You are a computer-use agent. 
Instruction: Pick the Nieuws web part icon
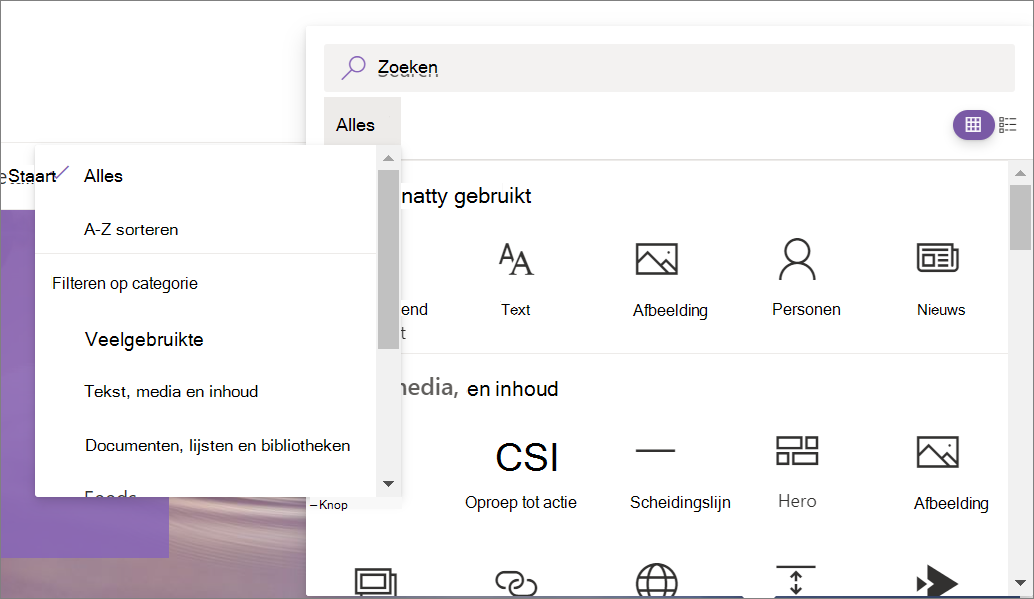tap(937, 257)
